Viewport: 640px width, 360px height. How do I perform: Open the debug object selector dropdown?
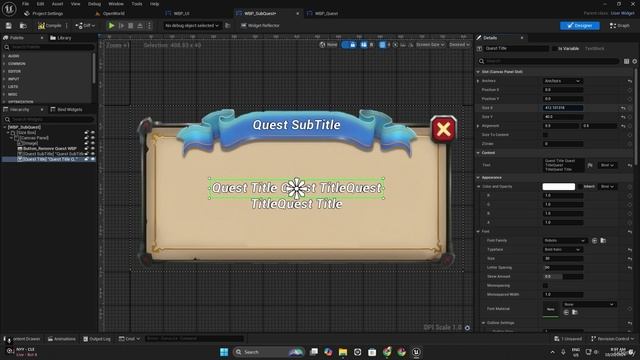pos(192,26)
